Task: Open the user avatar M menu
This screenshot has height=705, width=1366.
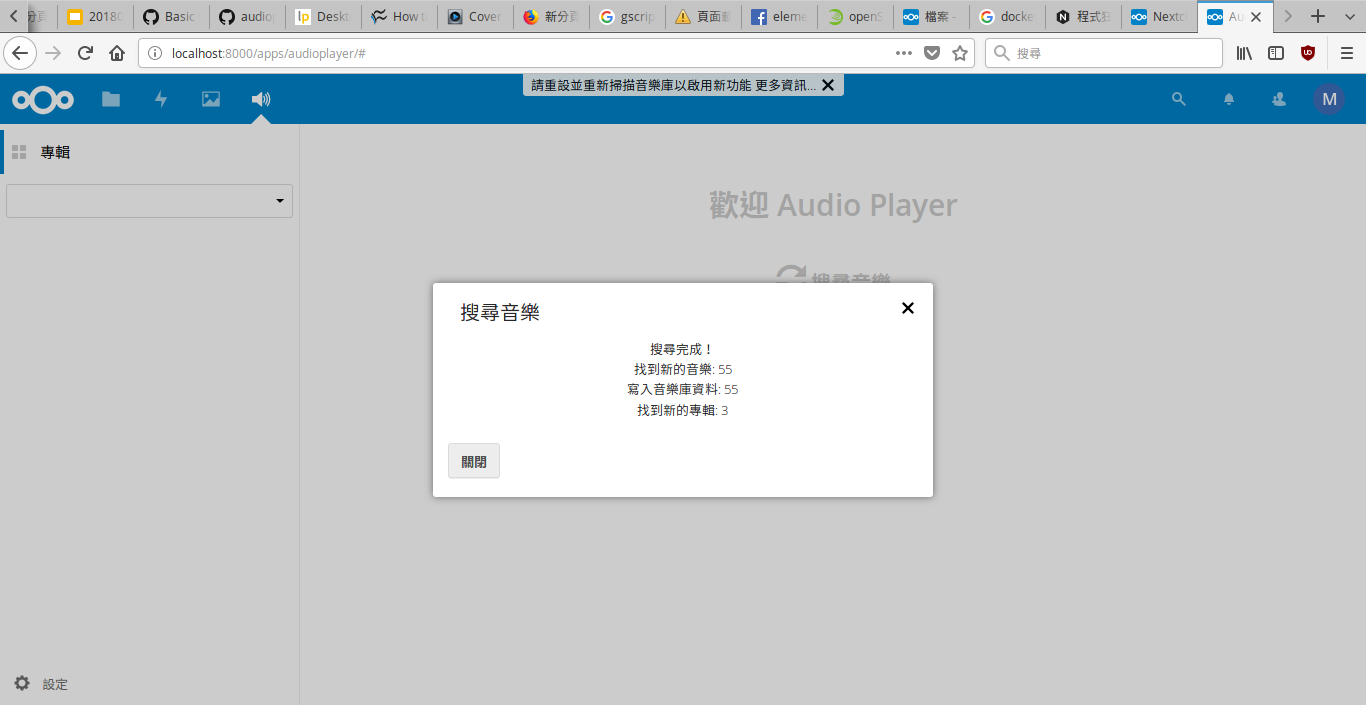Action: tap(1329, 99)
